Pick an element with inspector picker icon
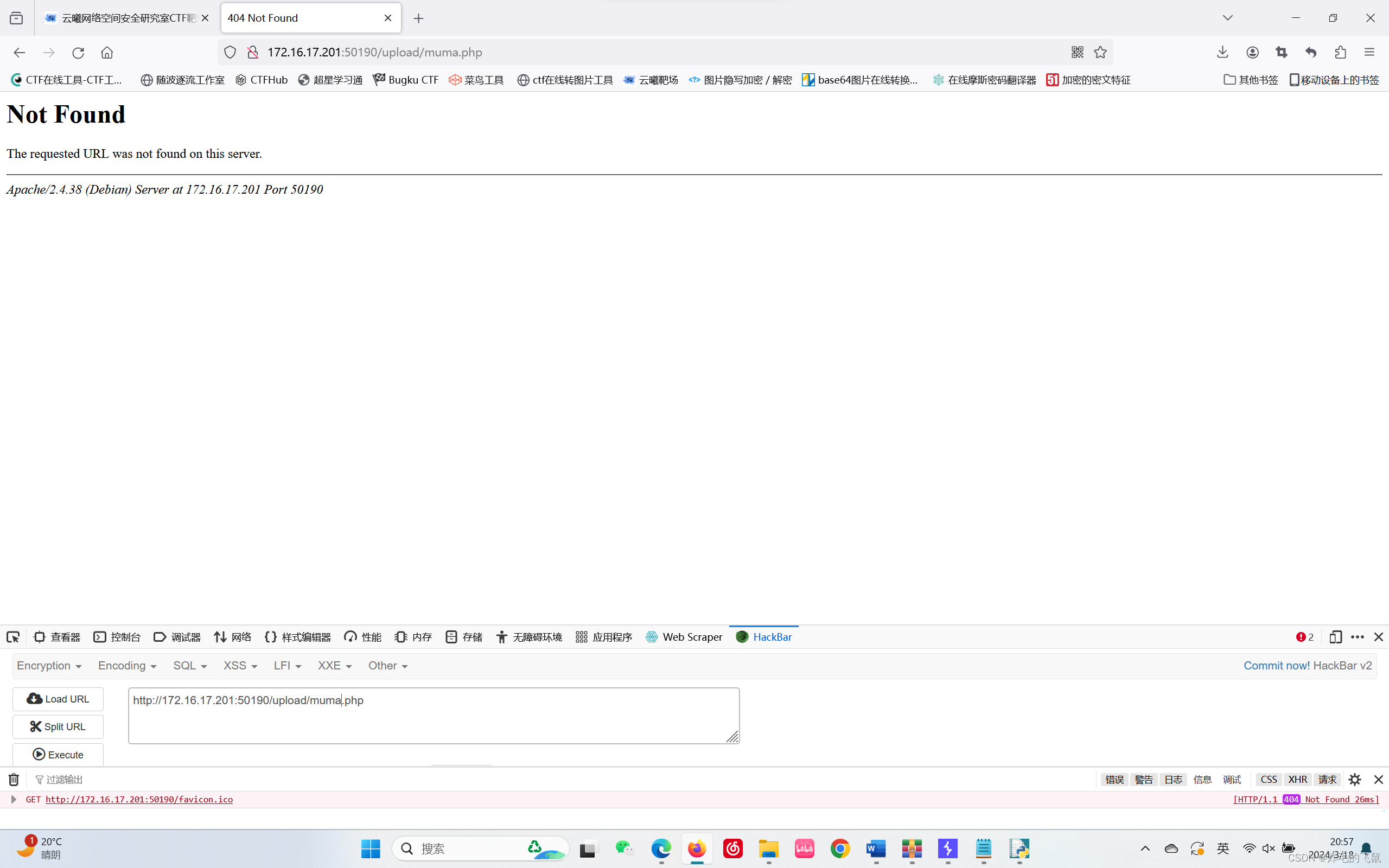 tap(12, 637)
